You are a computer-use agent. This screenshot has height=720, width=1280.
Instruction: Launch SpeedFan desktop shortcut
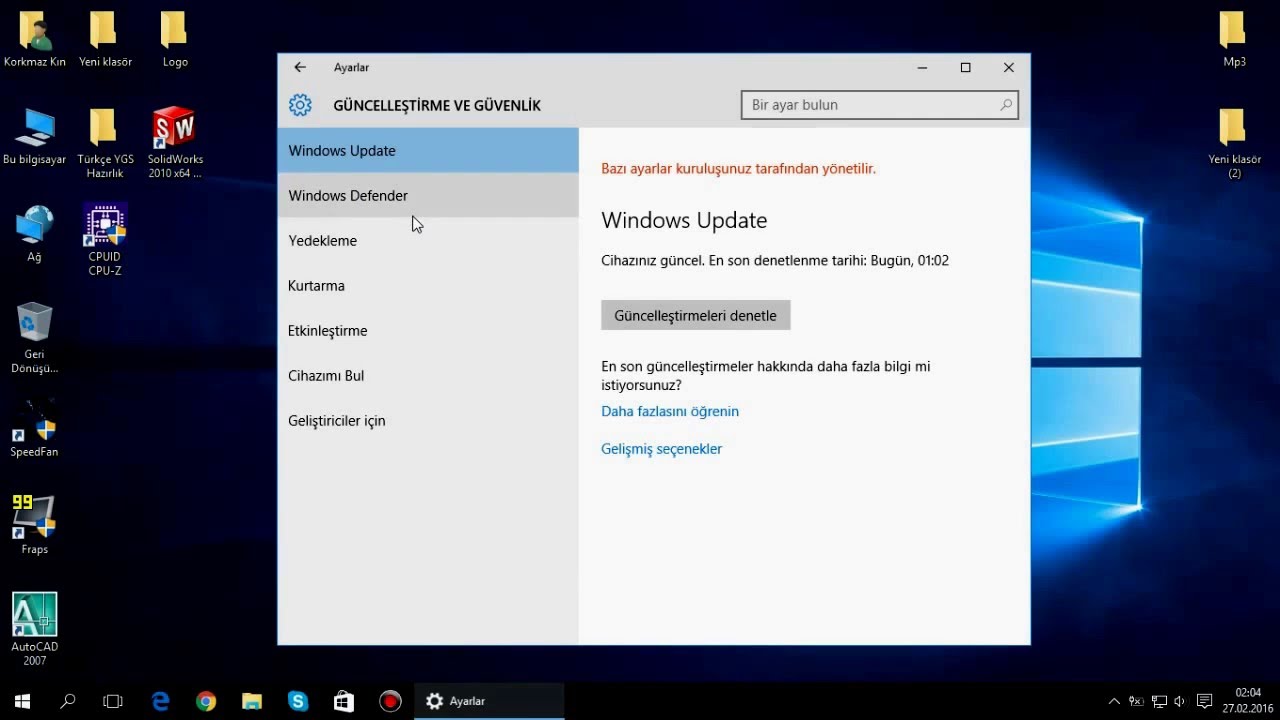[x=34, y=428]
